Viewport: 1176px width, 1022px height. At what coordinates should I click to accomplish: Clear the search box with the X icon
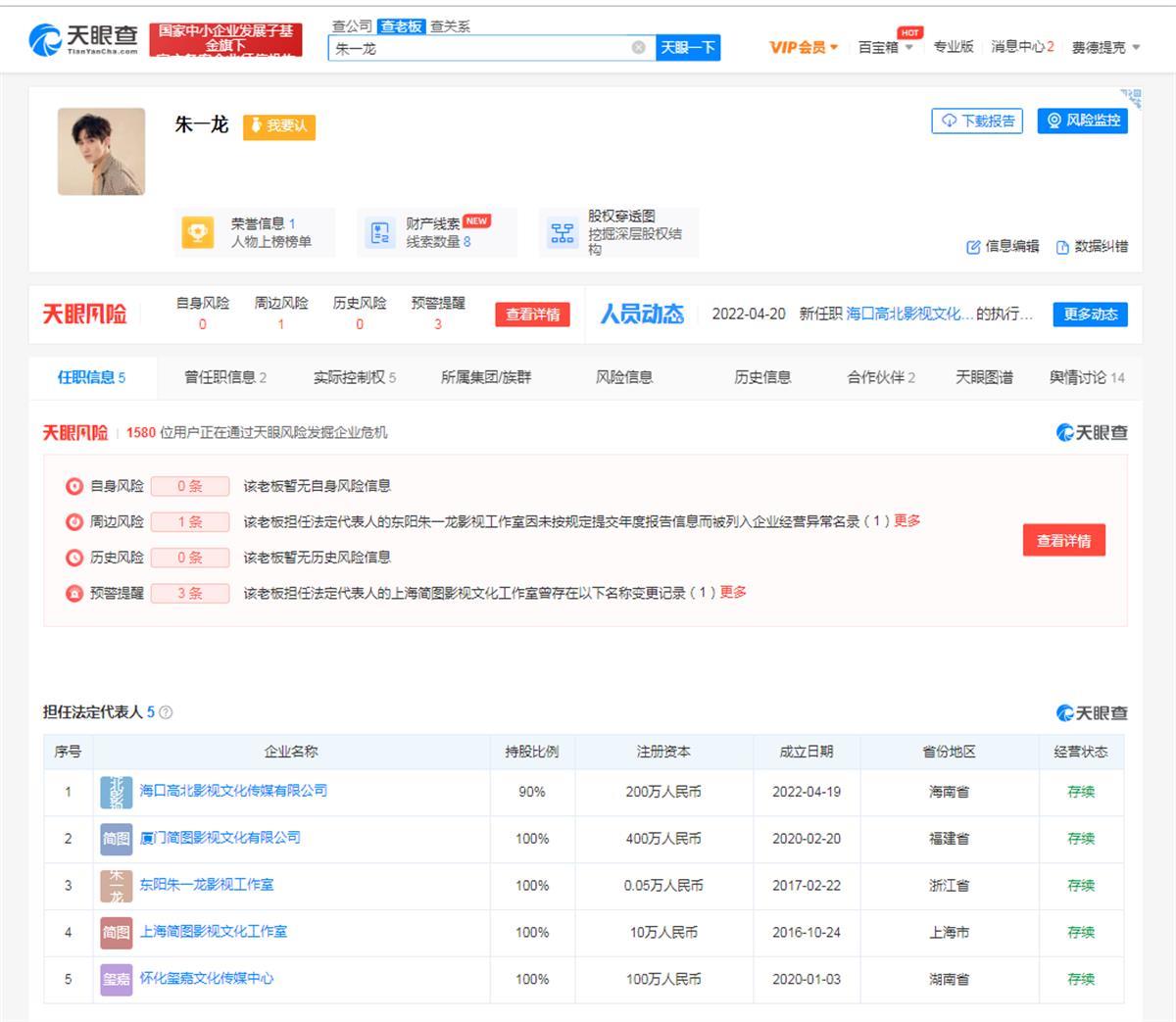pyautogui.click(x=640, y=47)
